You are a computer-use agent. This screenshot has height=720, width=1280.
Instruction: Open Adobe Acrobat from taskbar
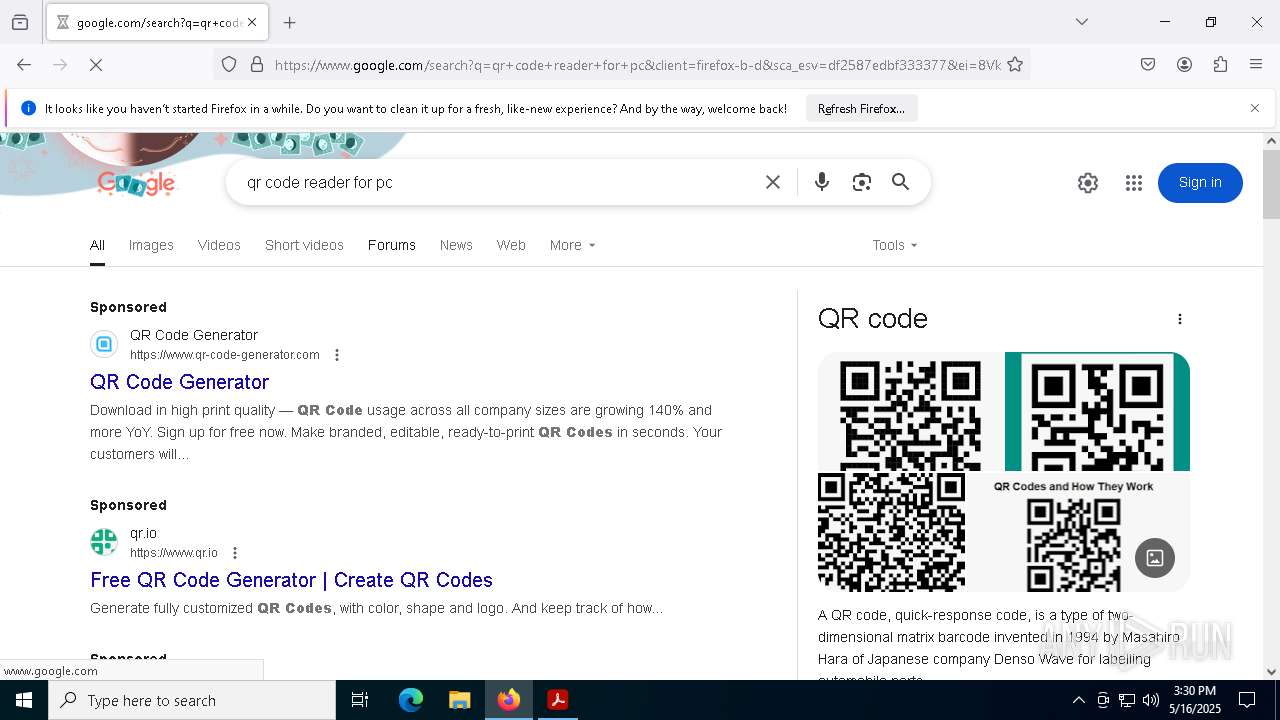pyautogui.click(x=558, y=700)
